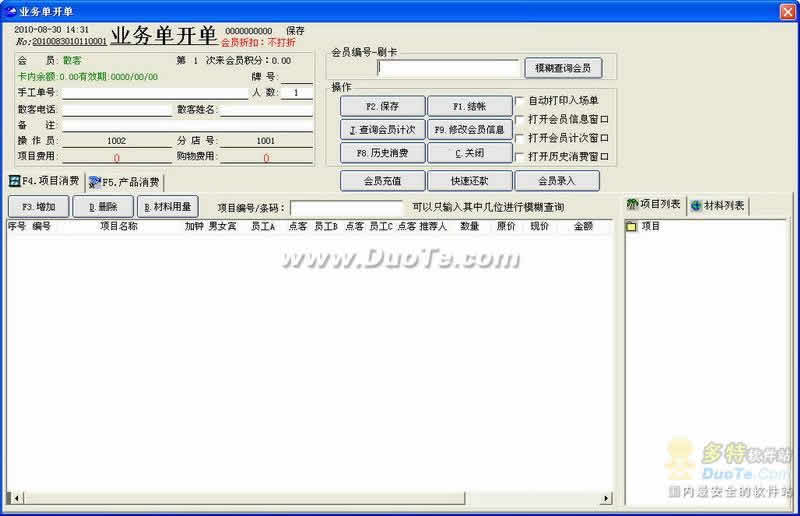Viewport: 800px width, 516px height.
Task: Focus the 会员编号-刷卡 input field
Action: [x=449, y=68]
